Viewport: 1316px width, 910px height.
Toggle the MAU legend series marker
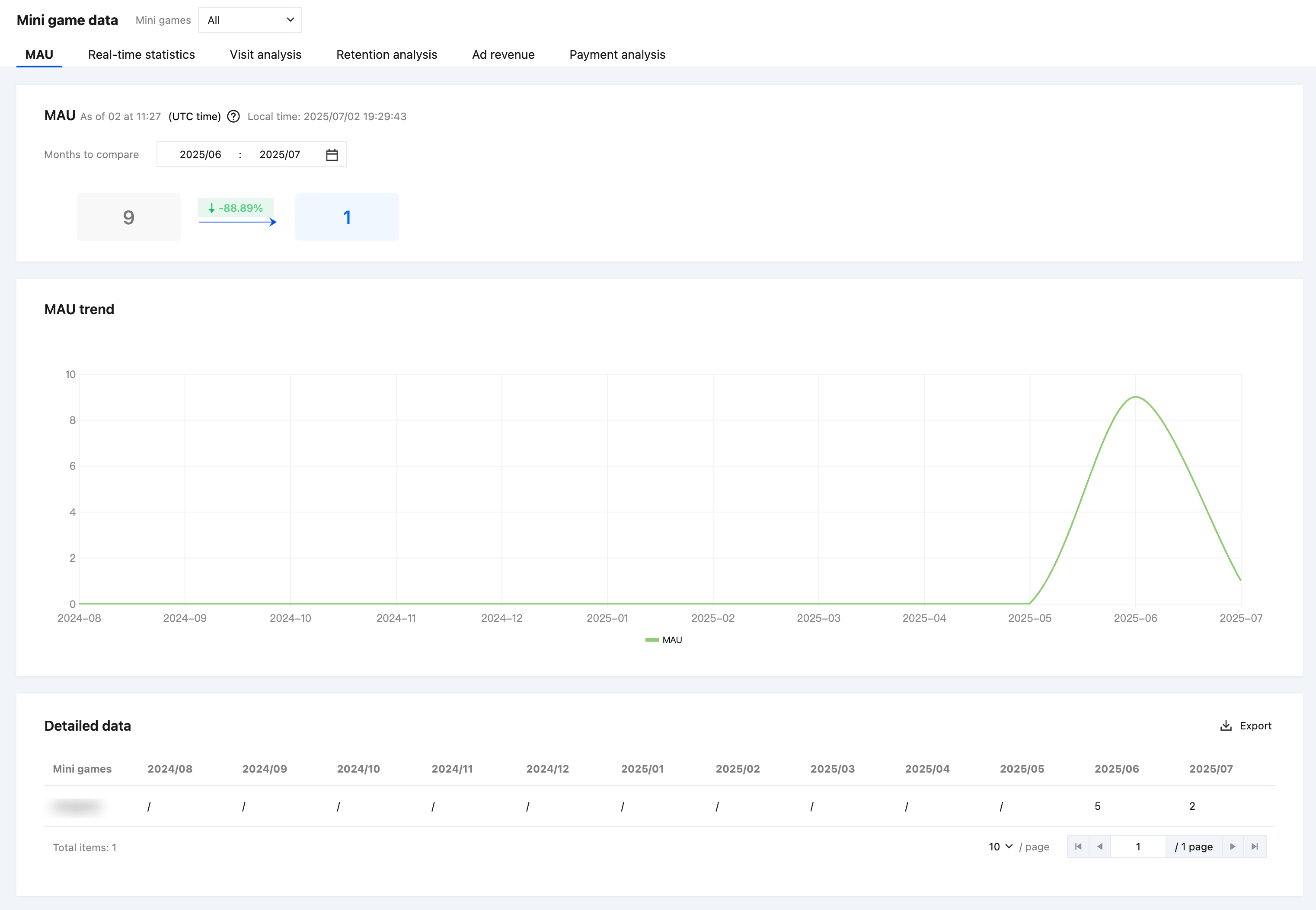652,640
